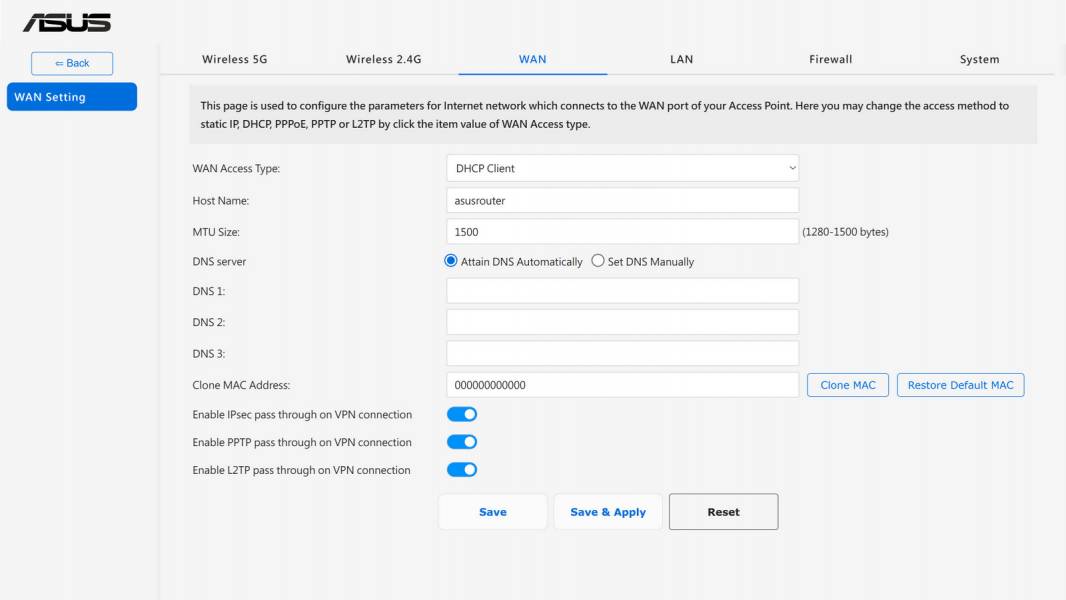This screenshot has height=600, width=1066.
Task: Switch to the Wireless 5G tab
Action: (235, 59)
